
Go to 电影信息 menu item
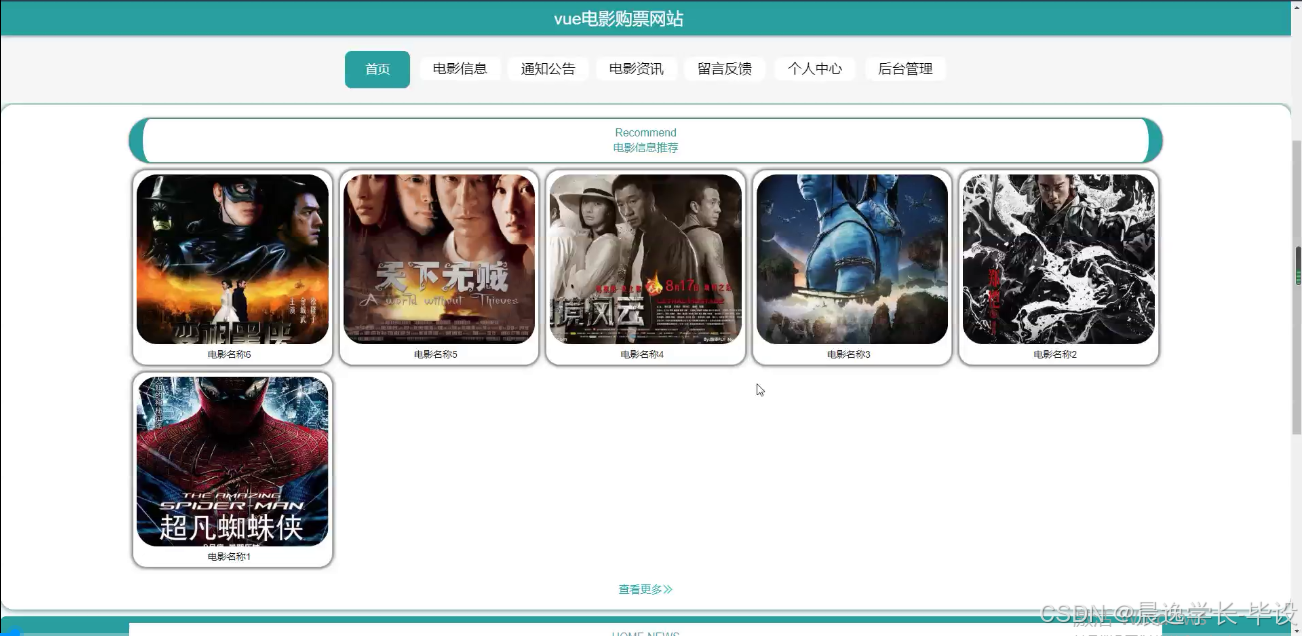460,69
